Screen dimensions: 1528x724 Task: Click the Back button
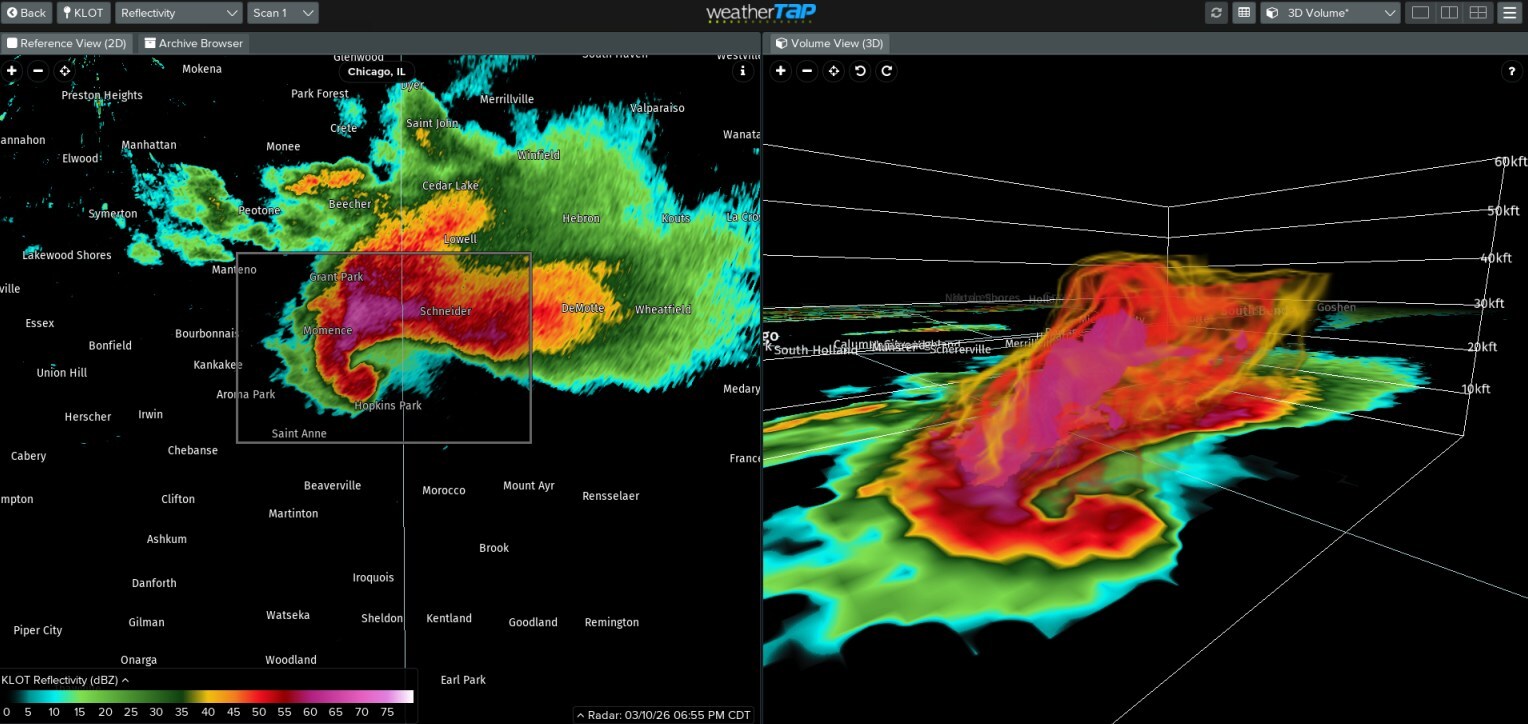coord(27,13)
